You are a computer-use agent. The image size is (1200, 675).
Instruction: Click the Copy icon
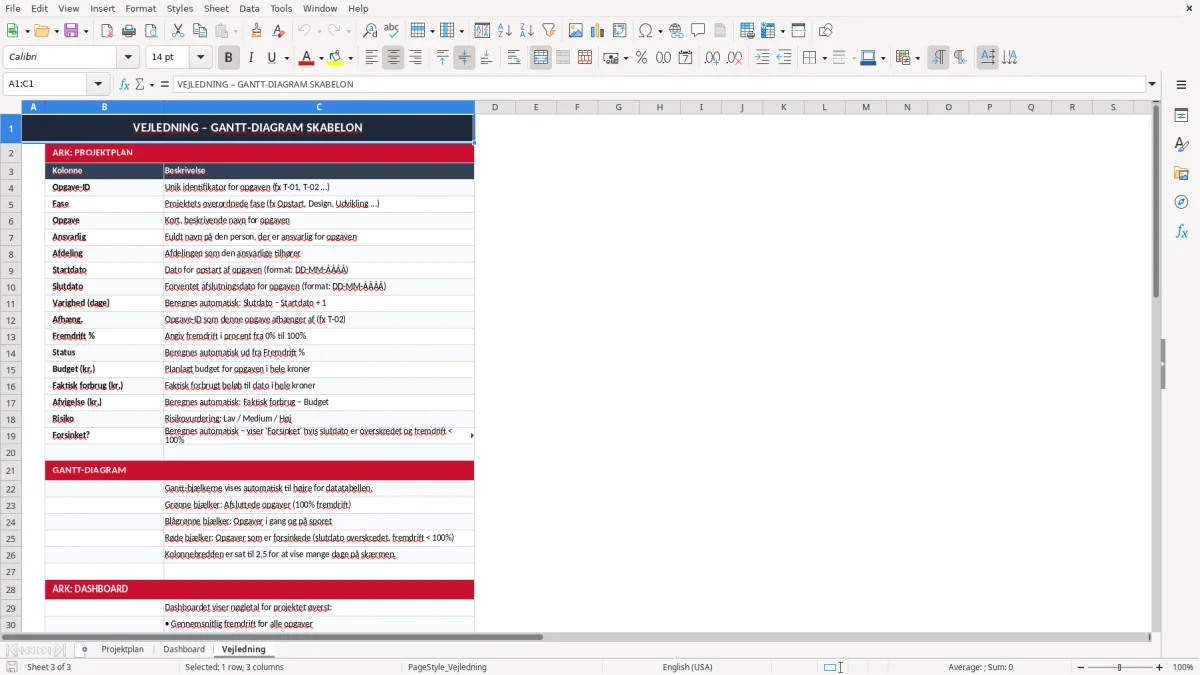pos(200,31)
